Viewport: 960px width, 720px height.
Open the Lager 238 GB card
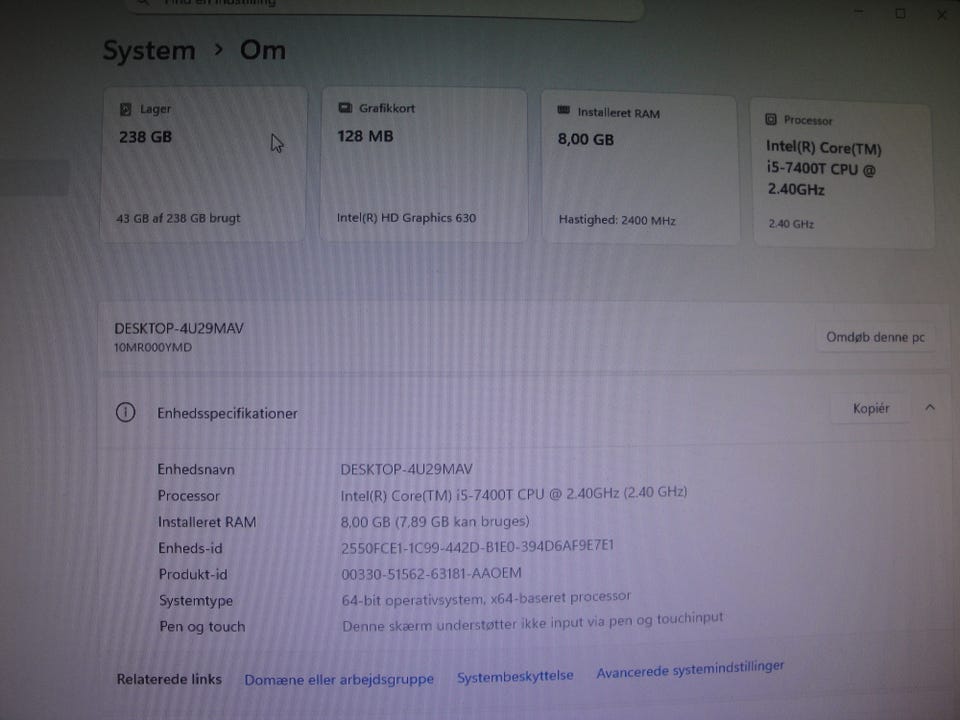pyautogui.click(x=203, y=164)
